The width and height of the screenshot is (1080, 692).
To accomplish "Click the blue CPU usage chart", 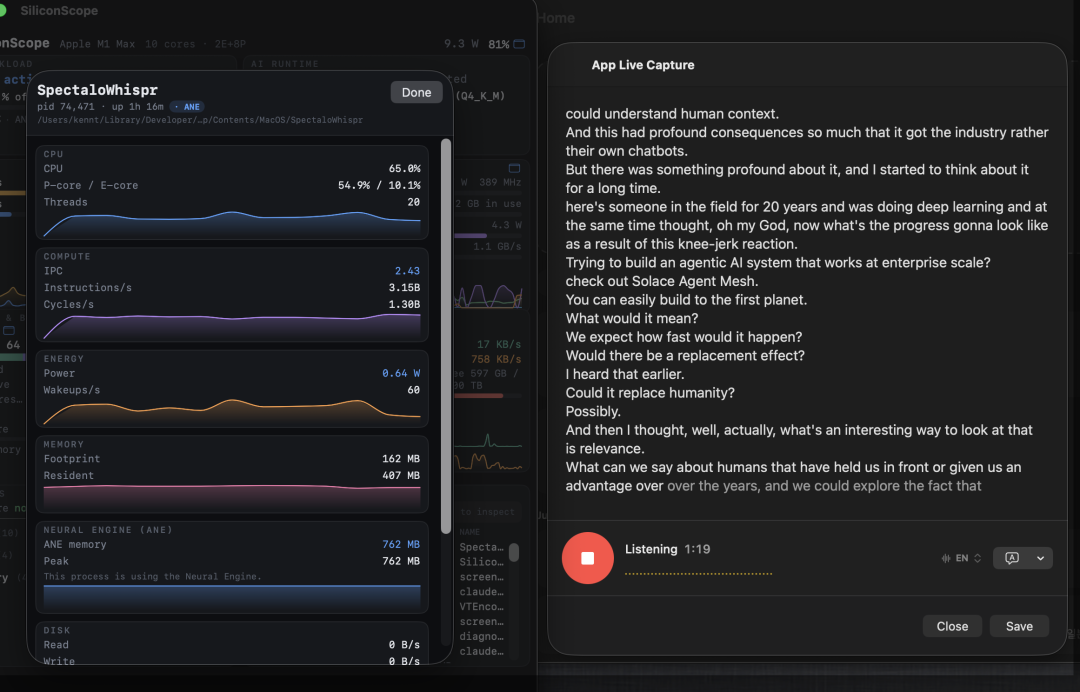I will (232, 224).
